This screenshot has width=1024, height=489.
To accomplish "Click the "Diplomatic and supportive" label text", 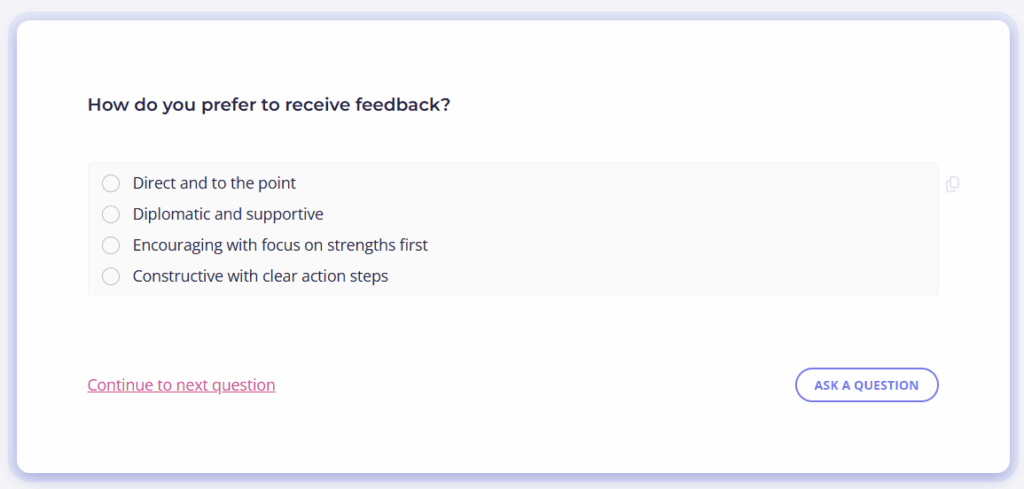I will (228, 214).
